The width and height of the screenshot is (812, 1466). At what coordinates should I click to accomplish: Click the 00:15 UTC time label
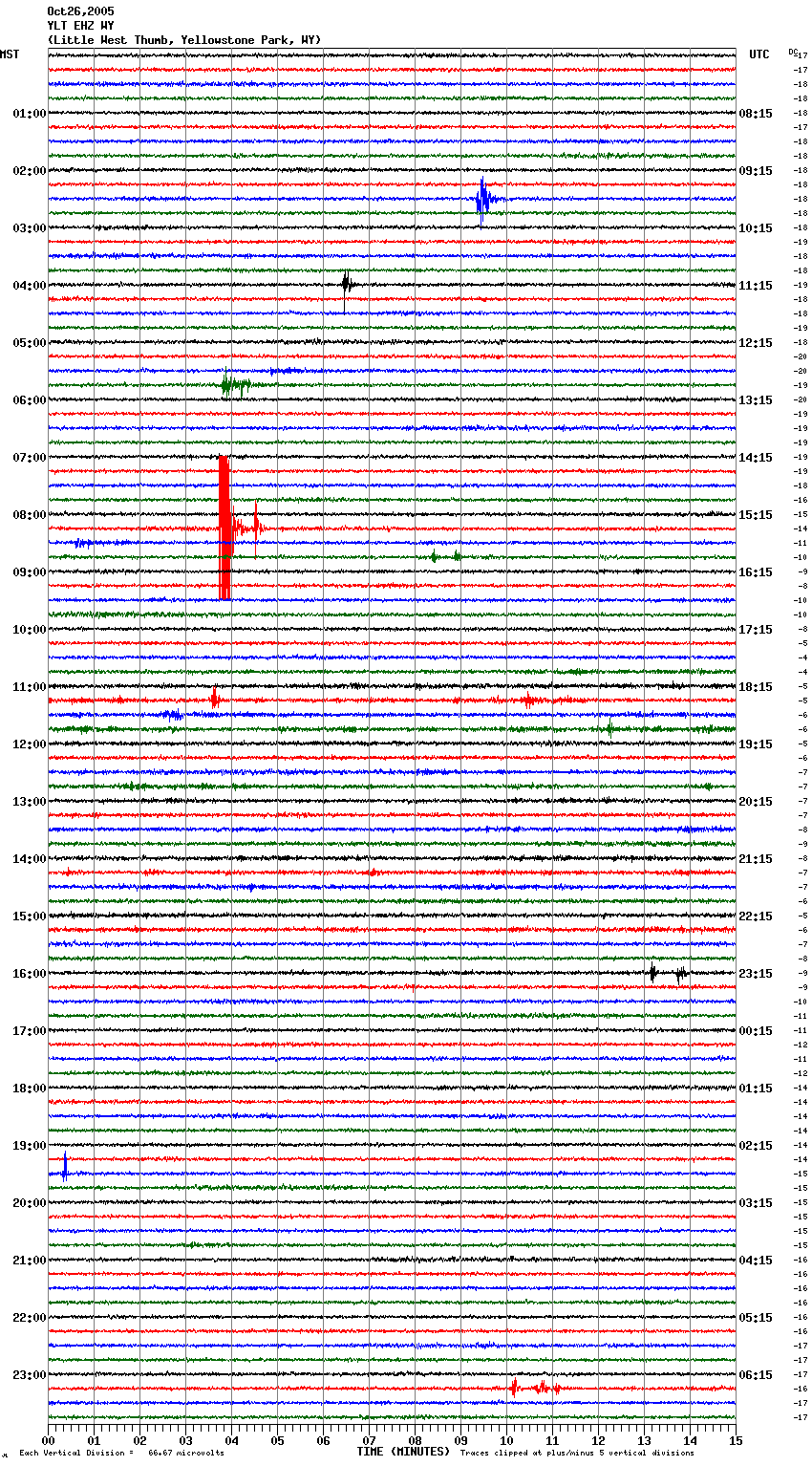pos(756,1031)
